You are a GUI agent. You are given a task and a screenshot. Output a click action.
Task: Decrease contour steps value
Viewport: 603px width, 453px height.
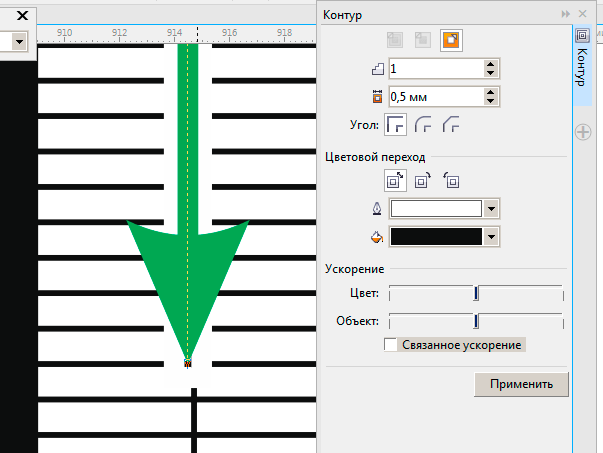(x=490, y=73)
